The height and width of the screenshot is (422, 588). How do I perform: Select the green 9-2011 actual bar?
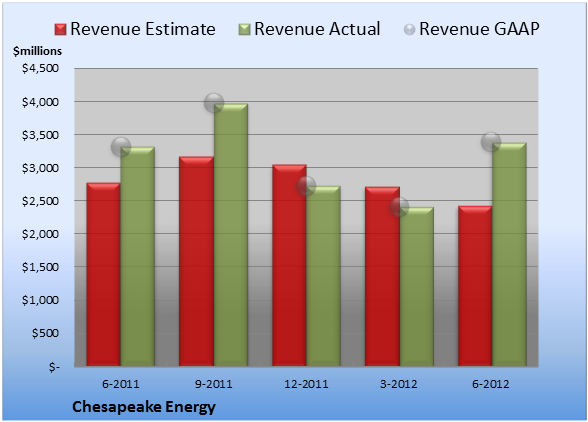point(231,235)
